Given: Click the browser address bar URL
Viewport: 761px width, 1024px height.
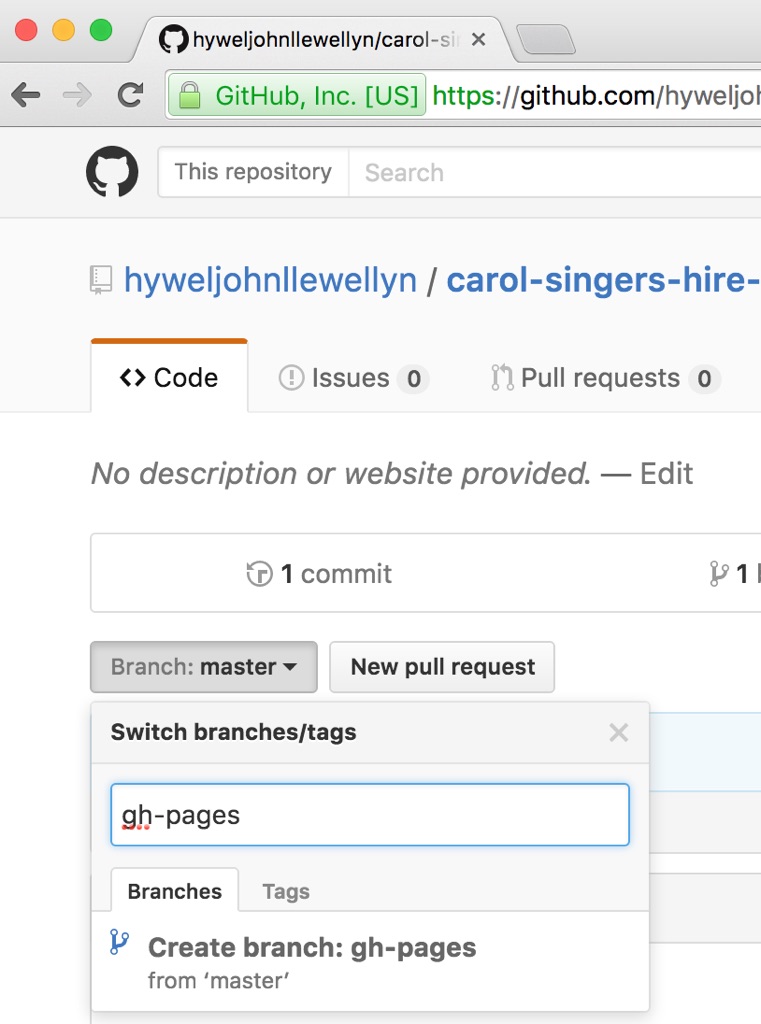Looking at the screenshot, I should [x=596, y=96].
